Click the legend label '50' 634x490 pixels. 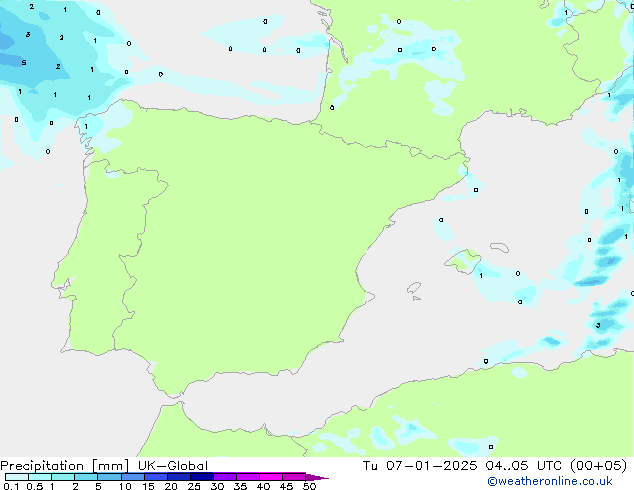[x=310, y=486]
